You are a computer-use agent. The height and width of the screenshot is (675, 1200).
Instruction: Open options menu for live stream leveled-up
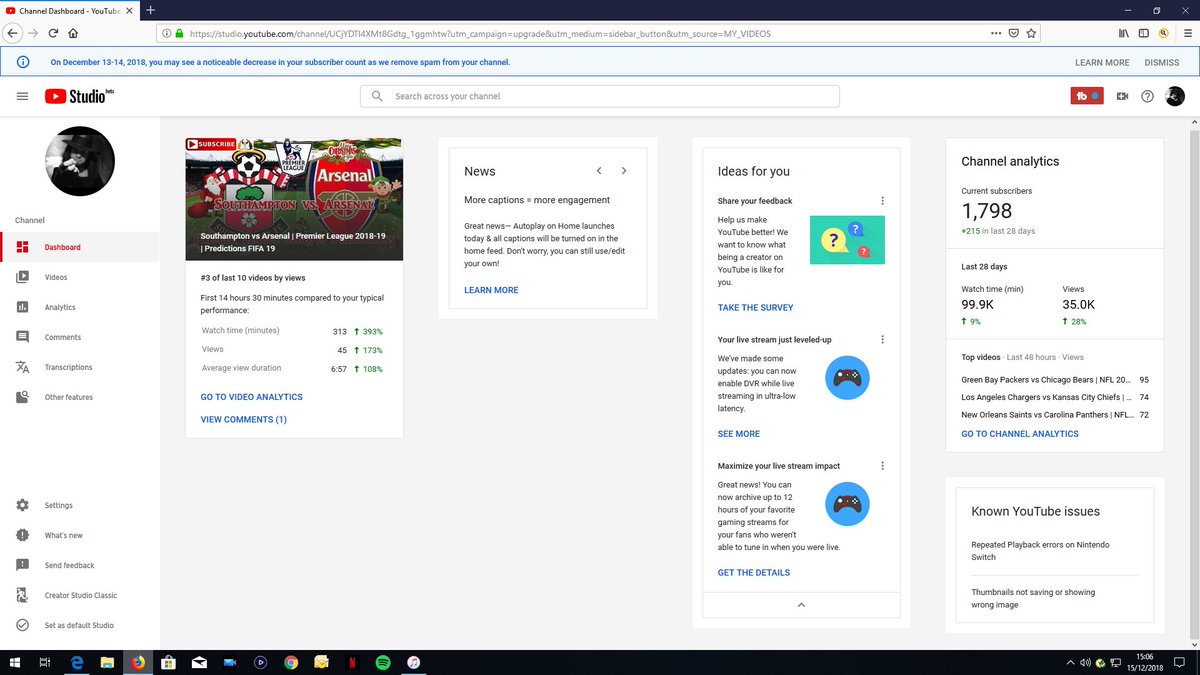tap(882, 339)
